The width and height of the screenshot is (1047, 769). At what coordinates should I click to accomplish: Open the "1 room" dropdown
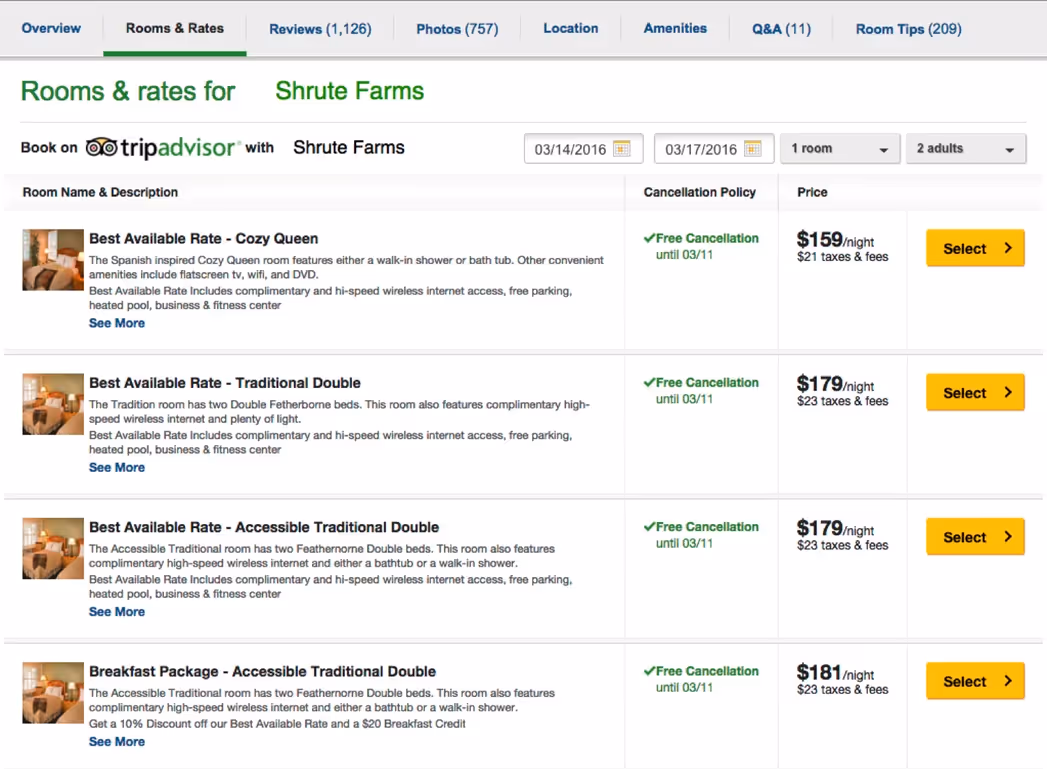840,148
